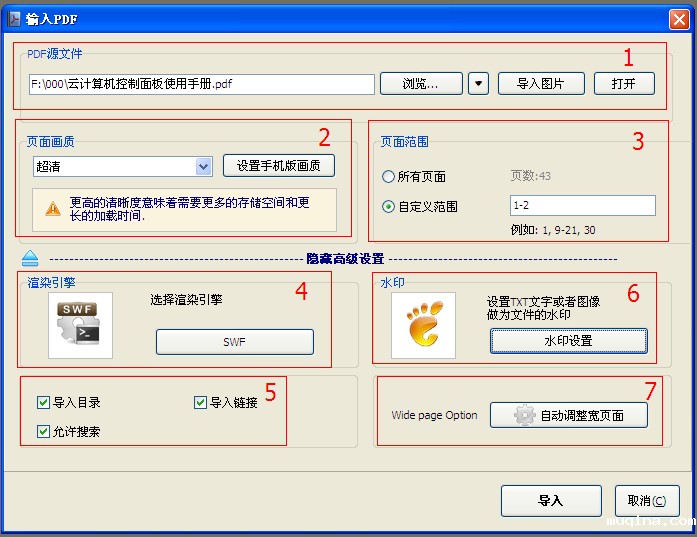Click the warning triangle icon

point(53,209)
